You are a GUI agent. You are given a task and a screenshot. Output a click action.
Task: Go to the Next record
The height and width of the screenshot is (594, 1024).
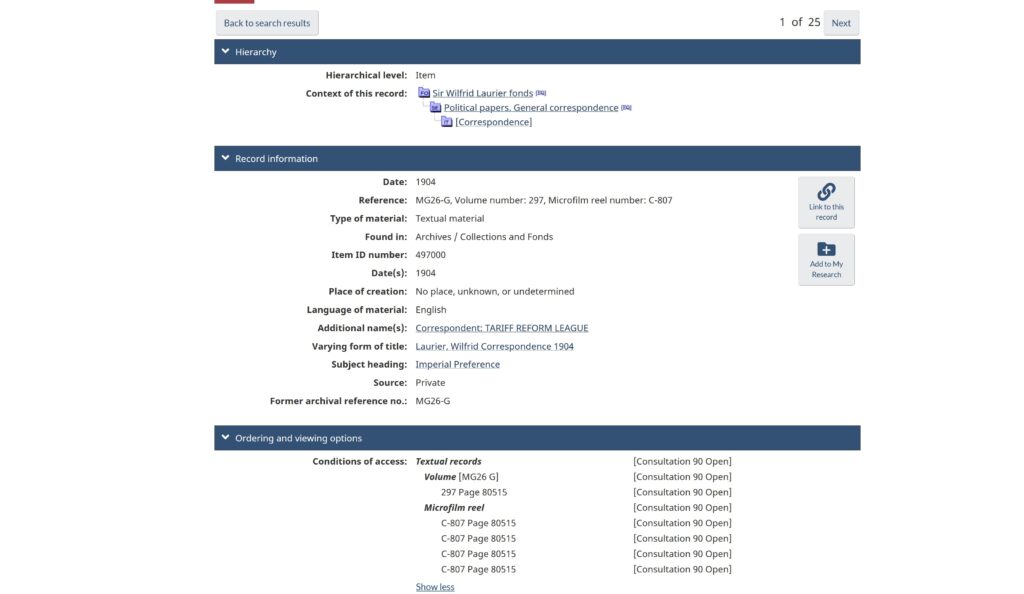(x=841, y=23)
